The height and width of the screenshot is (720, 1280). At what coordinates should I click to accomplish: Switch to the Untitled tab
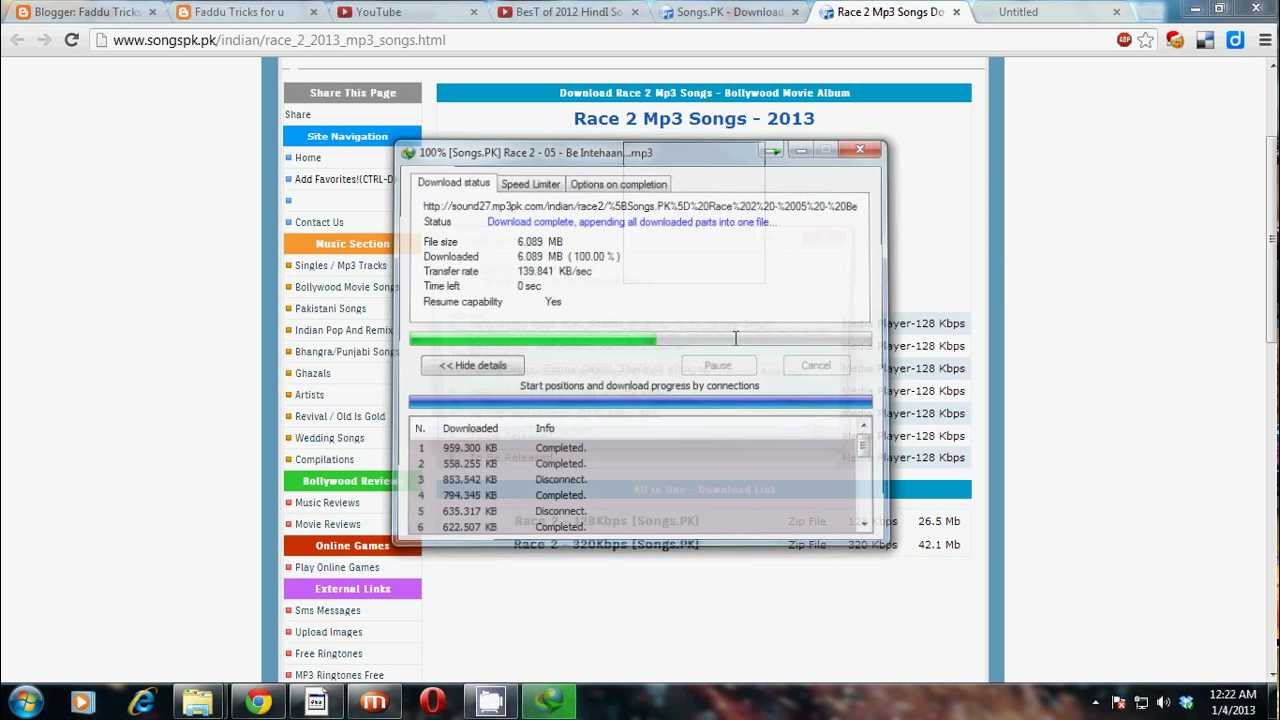click(x=1050, y=12)
